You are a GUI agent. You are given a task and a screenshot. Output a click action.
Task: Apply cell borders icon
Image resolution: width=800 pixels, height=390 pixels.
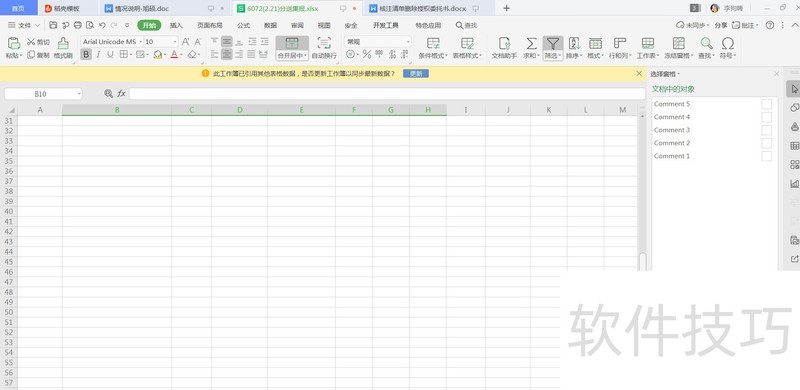tap(123, 54)
